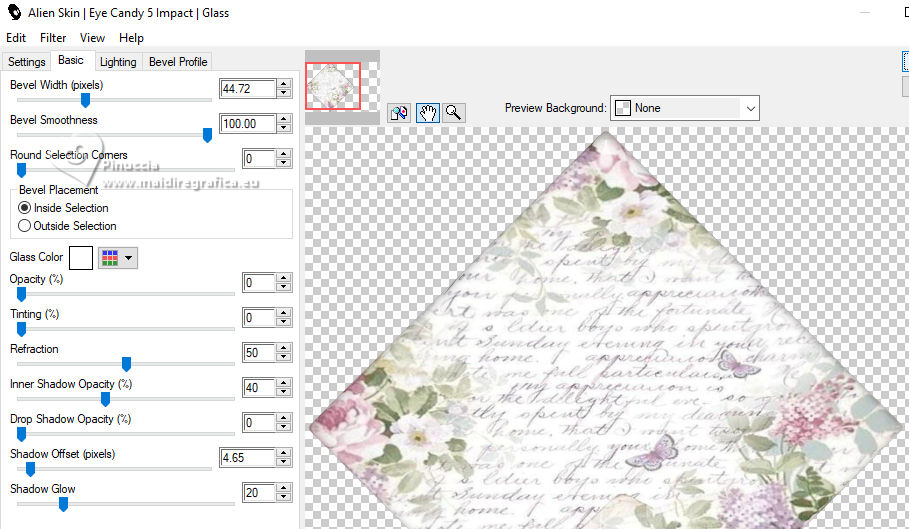Click the Bevel Smoothness value field
909x529 pixels.
pyautogui.click(x=248, y=123)
